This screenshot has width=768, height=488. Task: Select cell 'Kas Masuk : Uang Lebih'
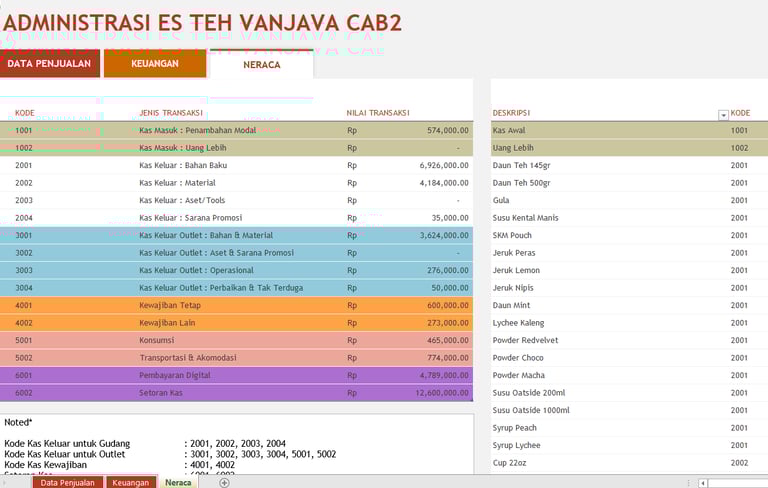tap(183, 148)
